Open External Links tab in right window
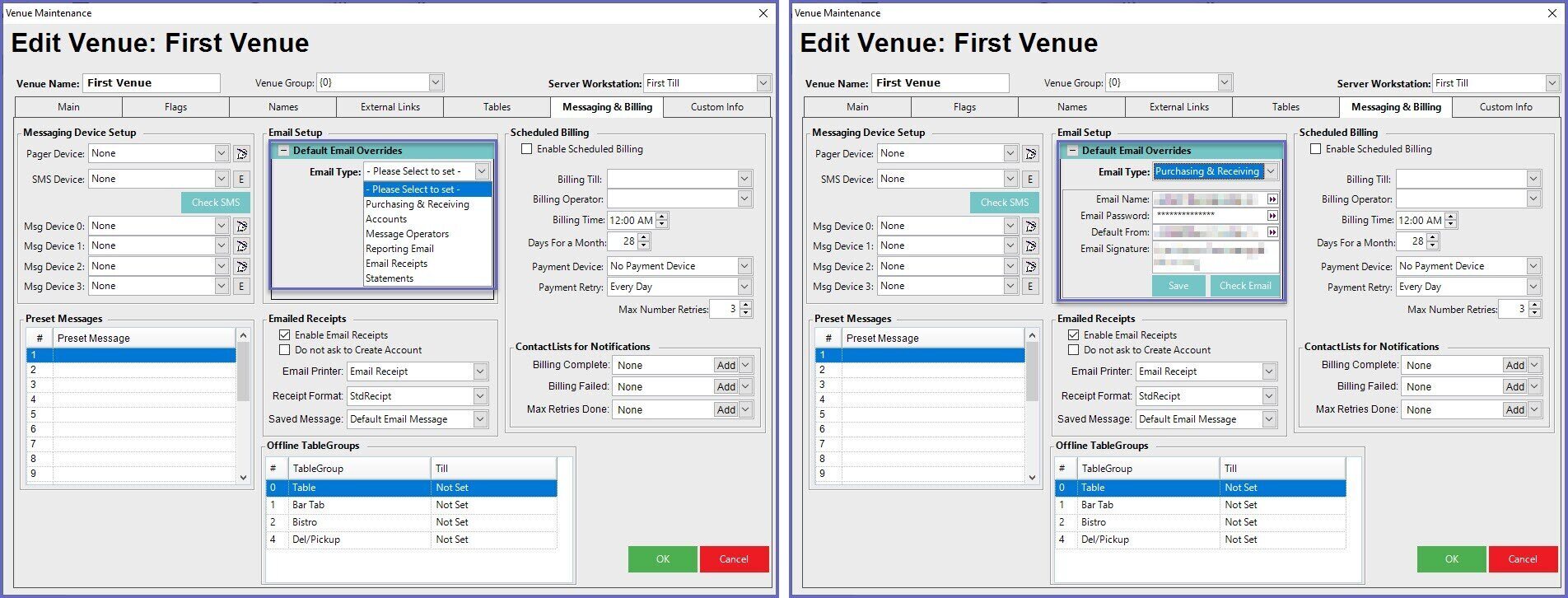 tap(1178, 107)
